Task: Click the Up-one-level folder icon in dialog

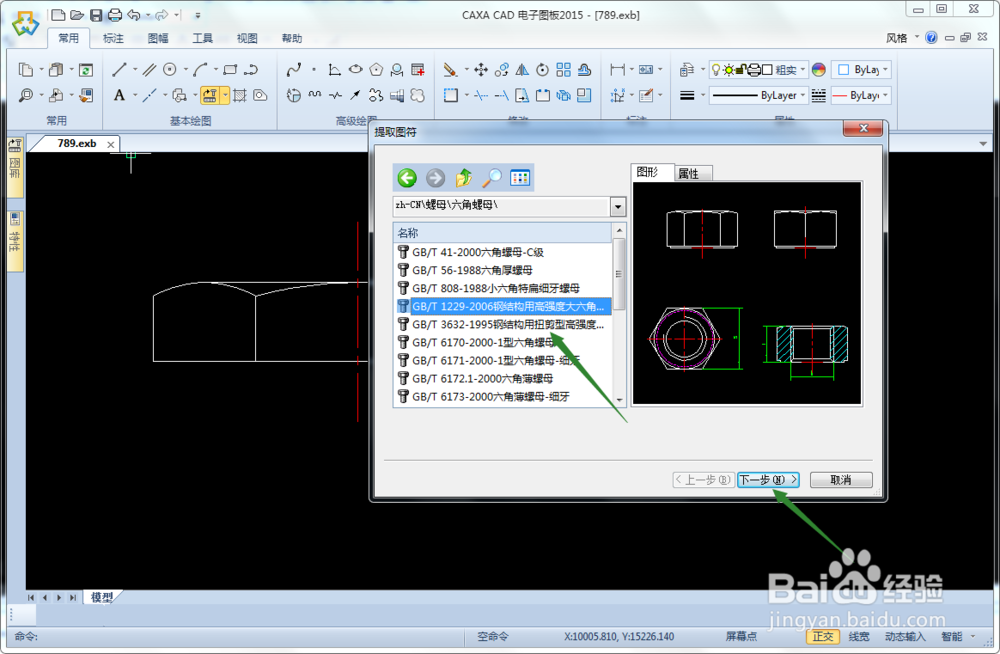Action: point(464,177)
